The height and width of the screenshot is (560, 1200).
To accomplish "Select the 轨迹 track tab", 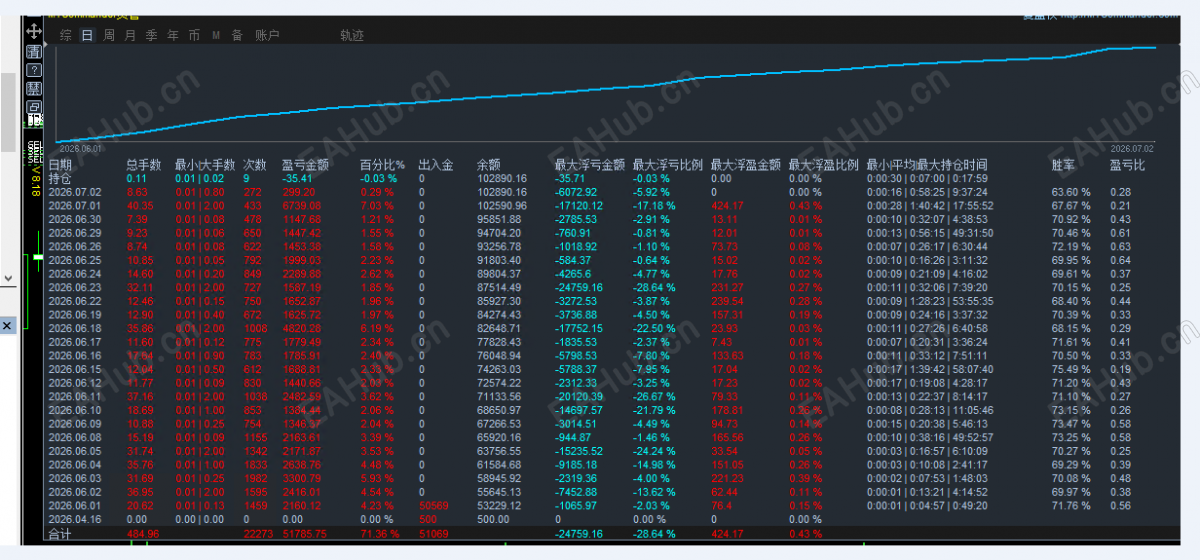I will pyautogui.click(x=352, y=35).
